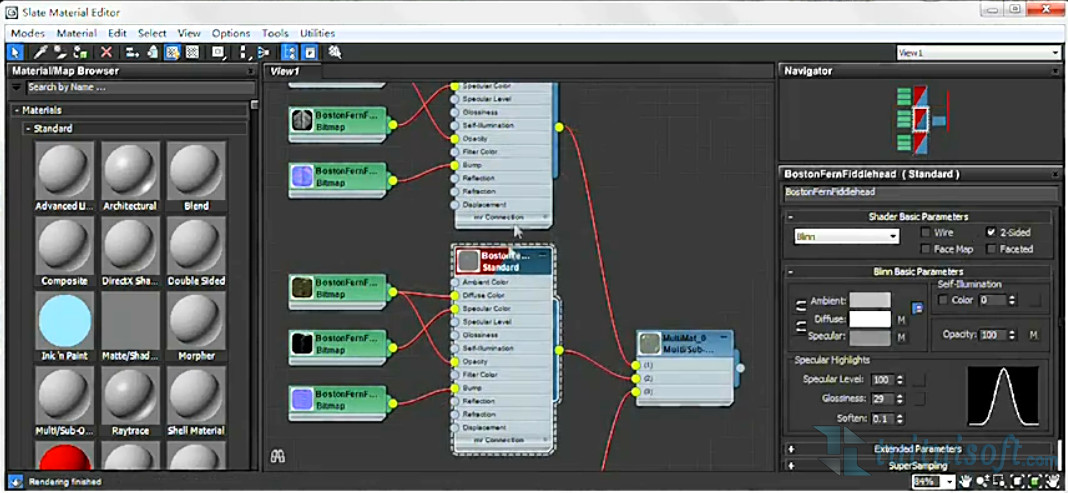
Task: Click the Architectural material sphere
Action: pyautogui.click(x=130, y=171)
